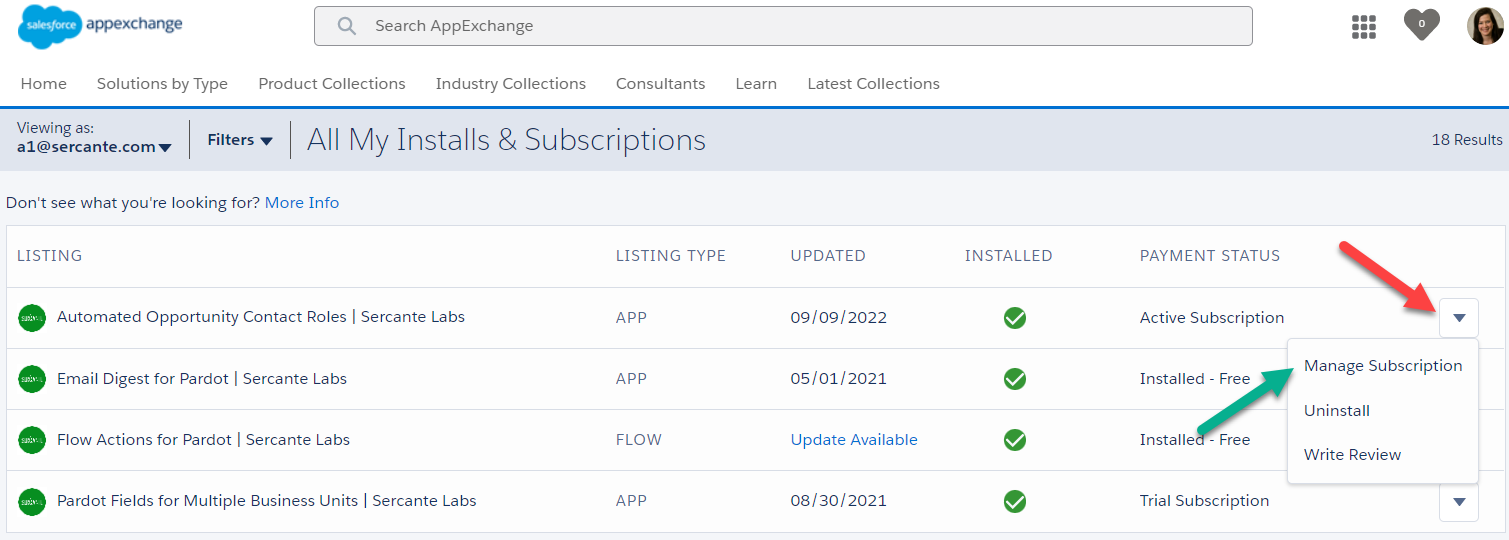
Task: Click Update Available link for Flow Actions
Action: tap(854, 440)
